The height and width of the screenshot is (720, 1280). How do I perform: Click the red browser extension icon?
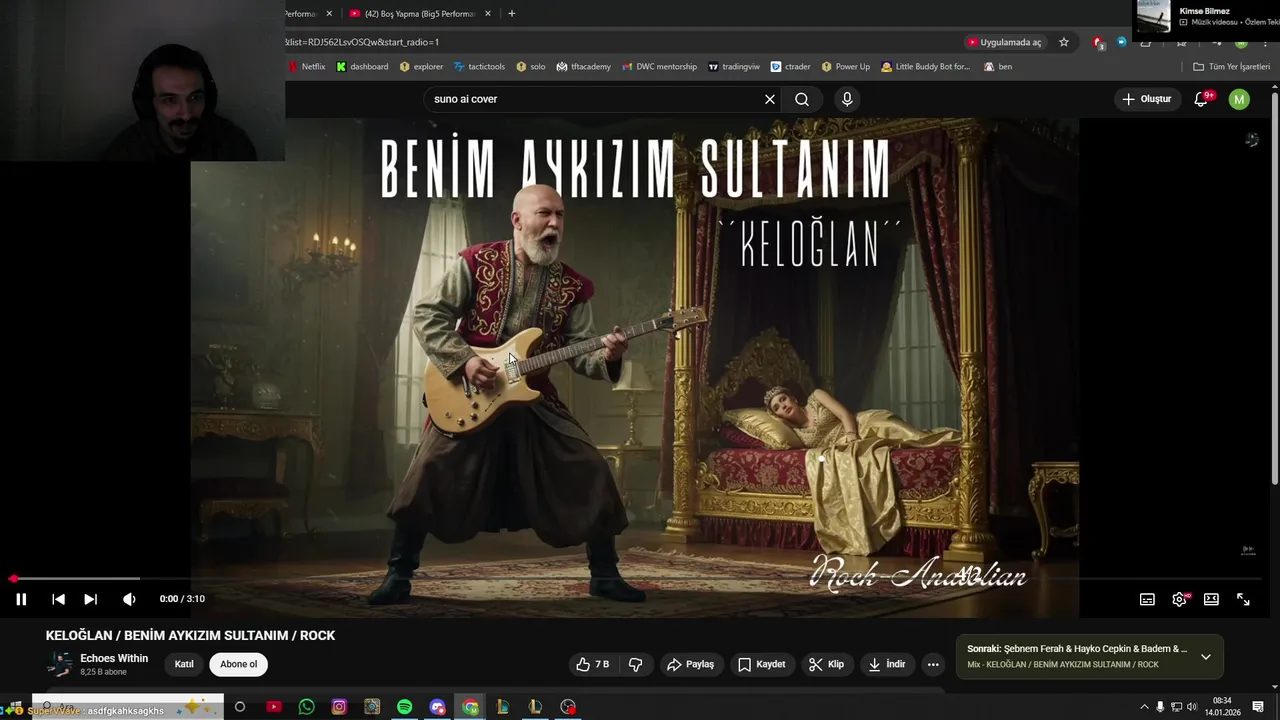(1099, 42)
